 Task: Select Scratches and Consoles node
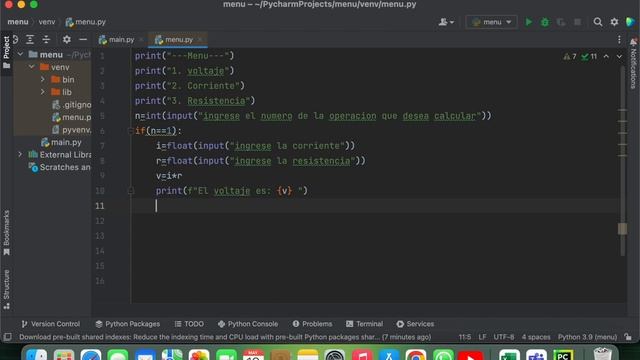pyautogui.click(x=60, y=167)
